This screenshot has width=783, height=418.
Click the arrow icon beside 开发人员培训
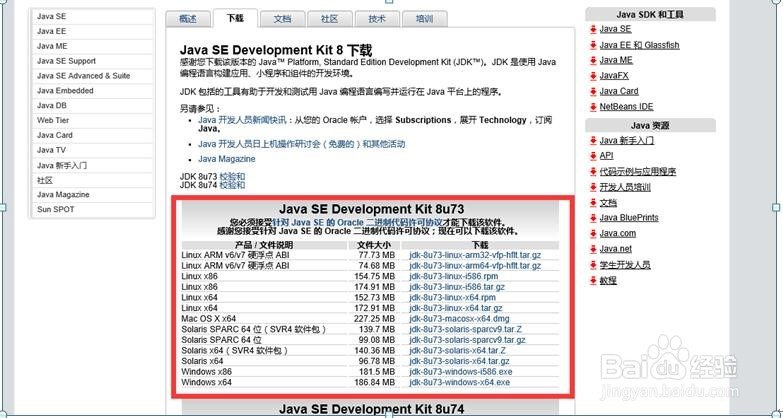pyautogui.click(x=593, y=187)
